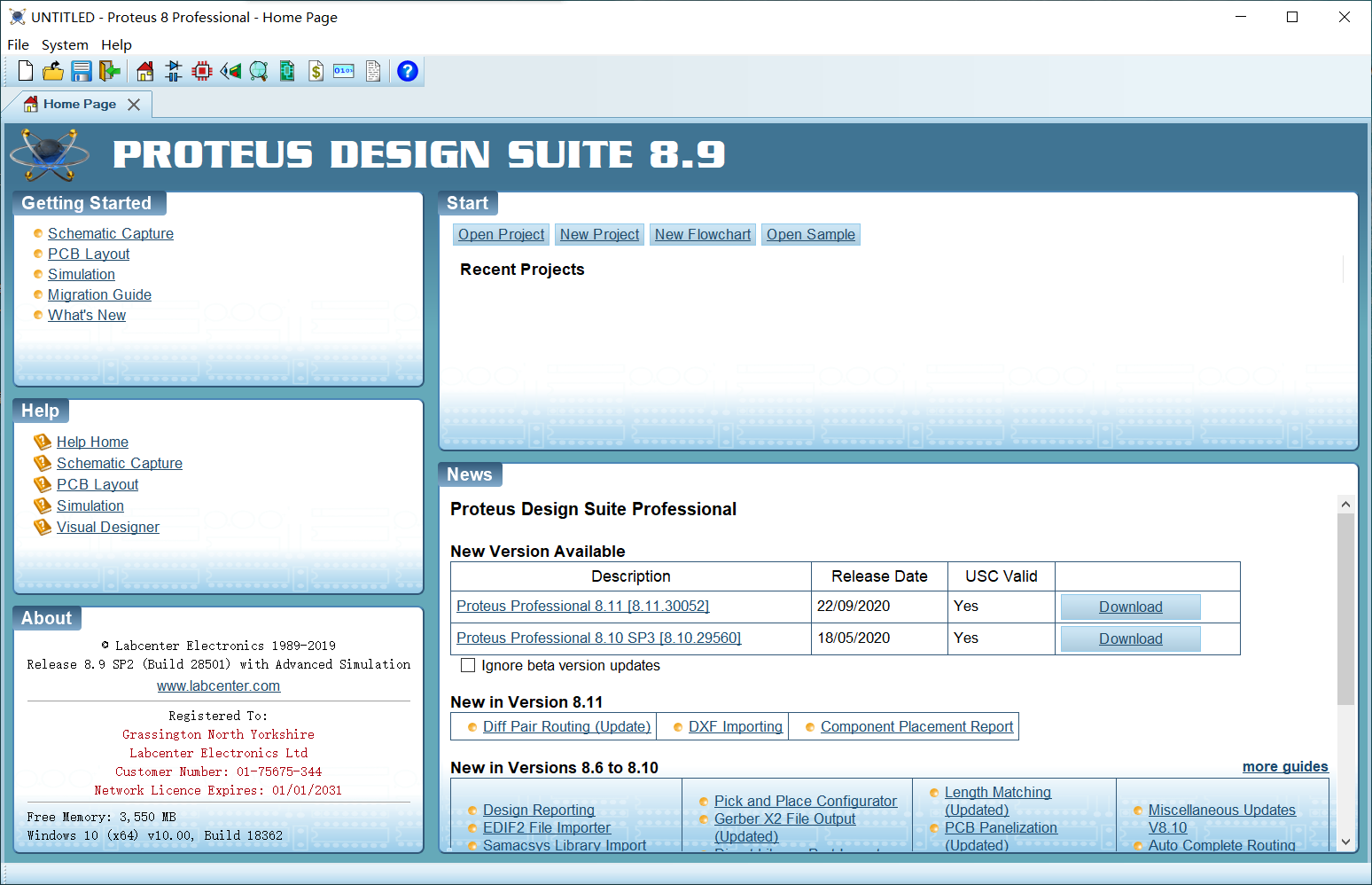This screenshot has width=1372, height=885.
Task: Open the Migration Guide link
Action: pos(99,294)
